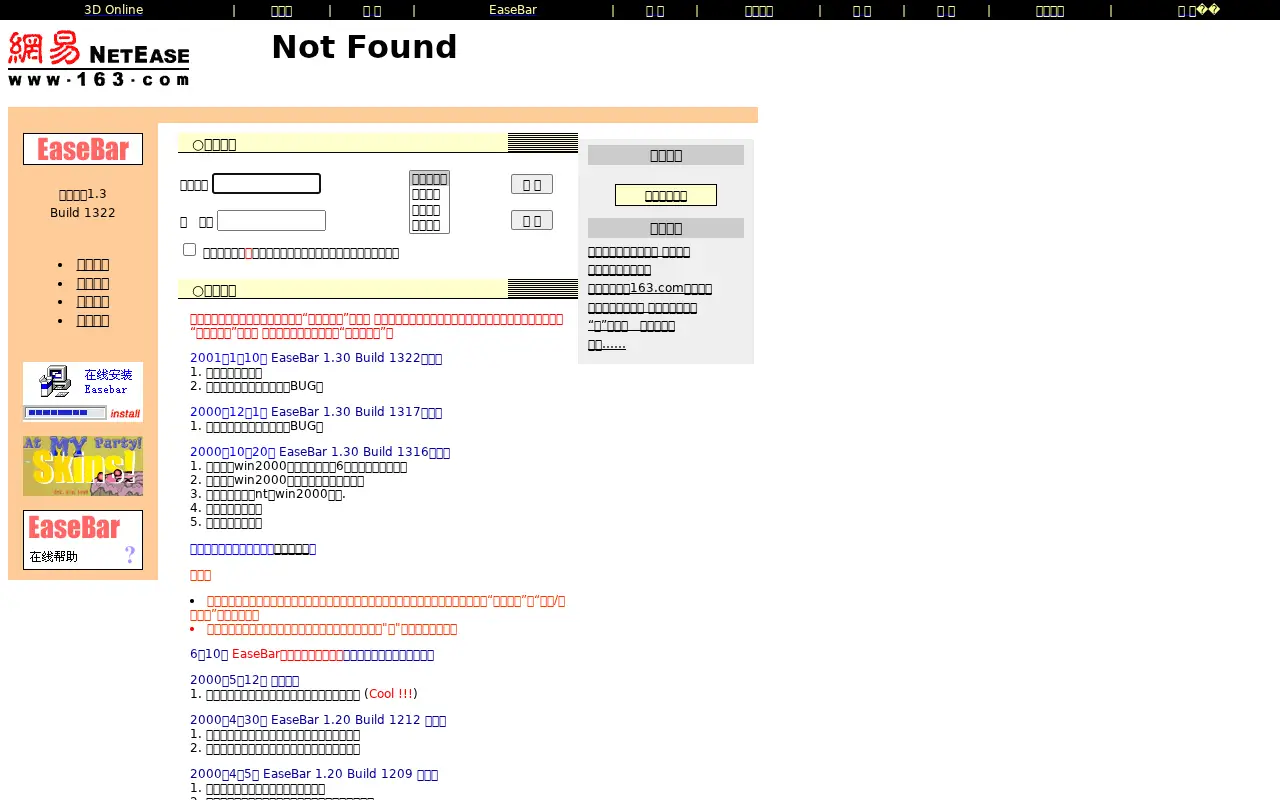1280x800 pixels.
Task: Click the EaseBar 1.20 Build 1212 release heading
Action: [x=318, y=720]
